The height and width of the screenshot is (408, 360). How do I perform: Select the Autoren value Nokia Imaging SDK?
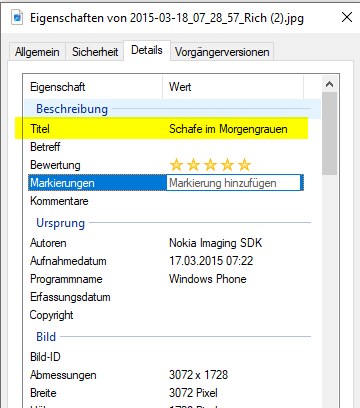click(216, 243)
